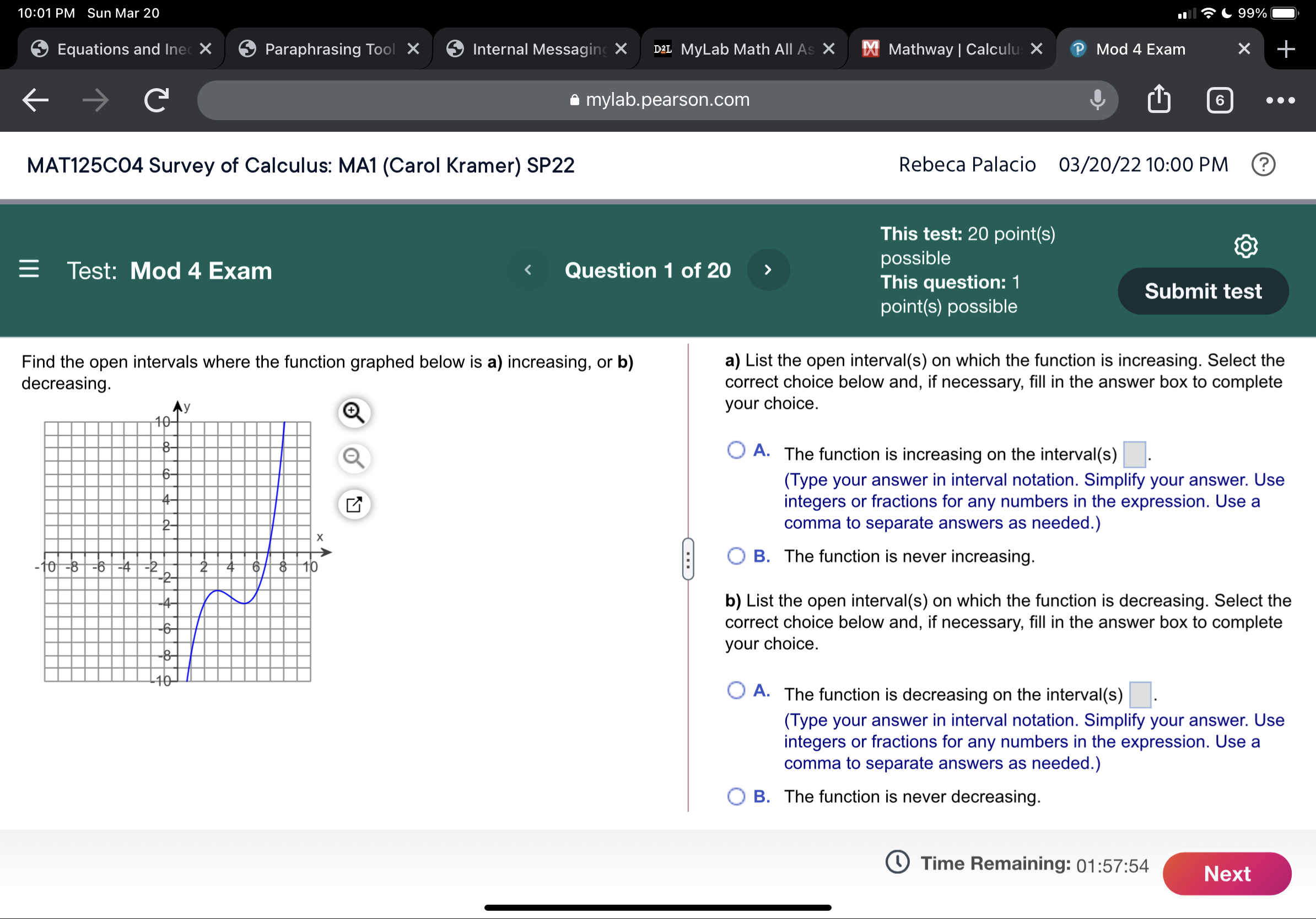Click the zoom-in magnifier icon beside the graph
The width and height of the screenshot is (1316, 919).
(x=353, y=412)
